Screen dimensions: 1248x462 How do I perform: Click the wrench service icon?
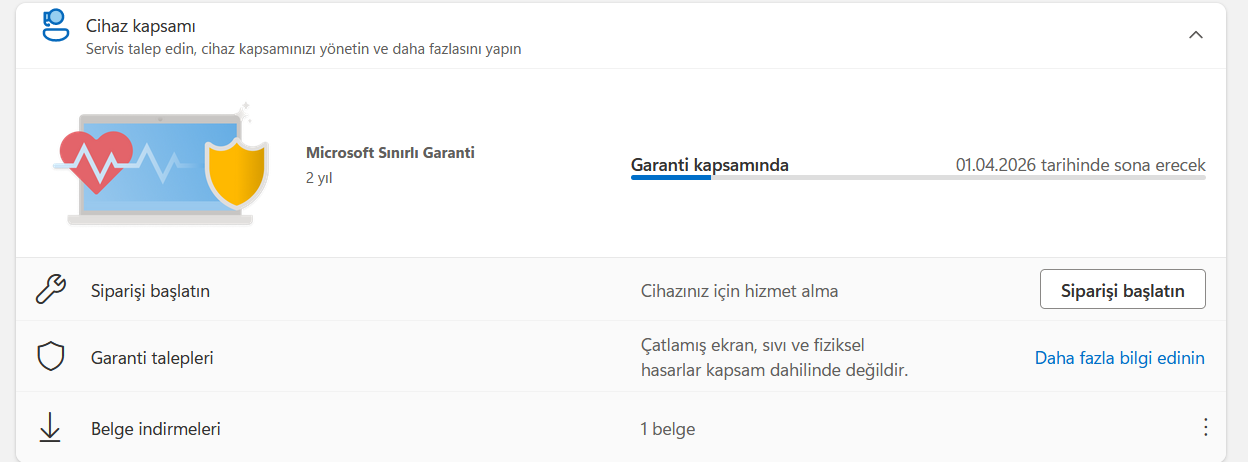click(x=50, y=290)
